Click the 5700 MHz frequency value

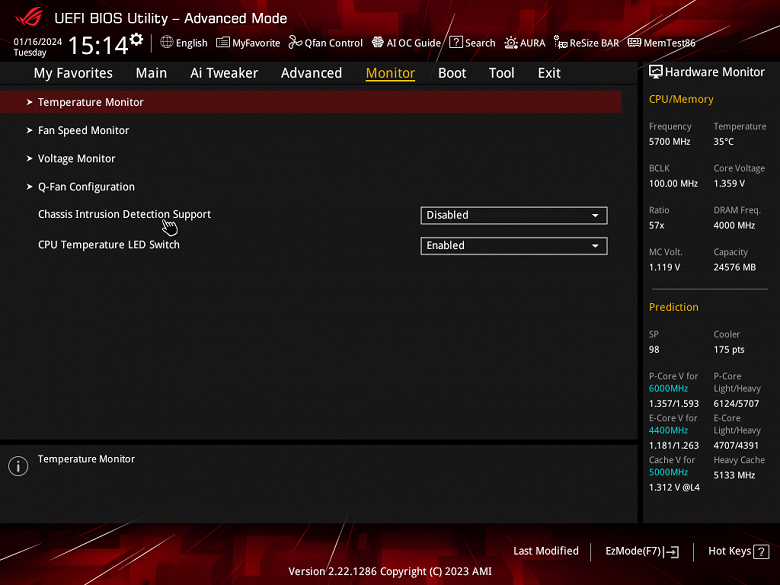[x=670, y=142]
